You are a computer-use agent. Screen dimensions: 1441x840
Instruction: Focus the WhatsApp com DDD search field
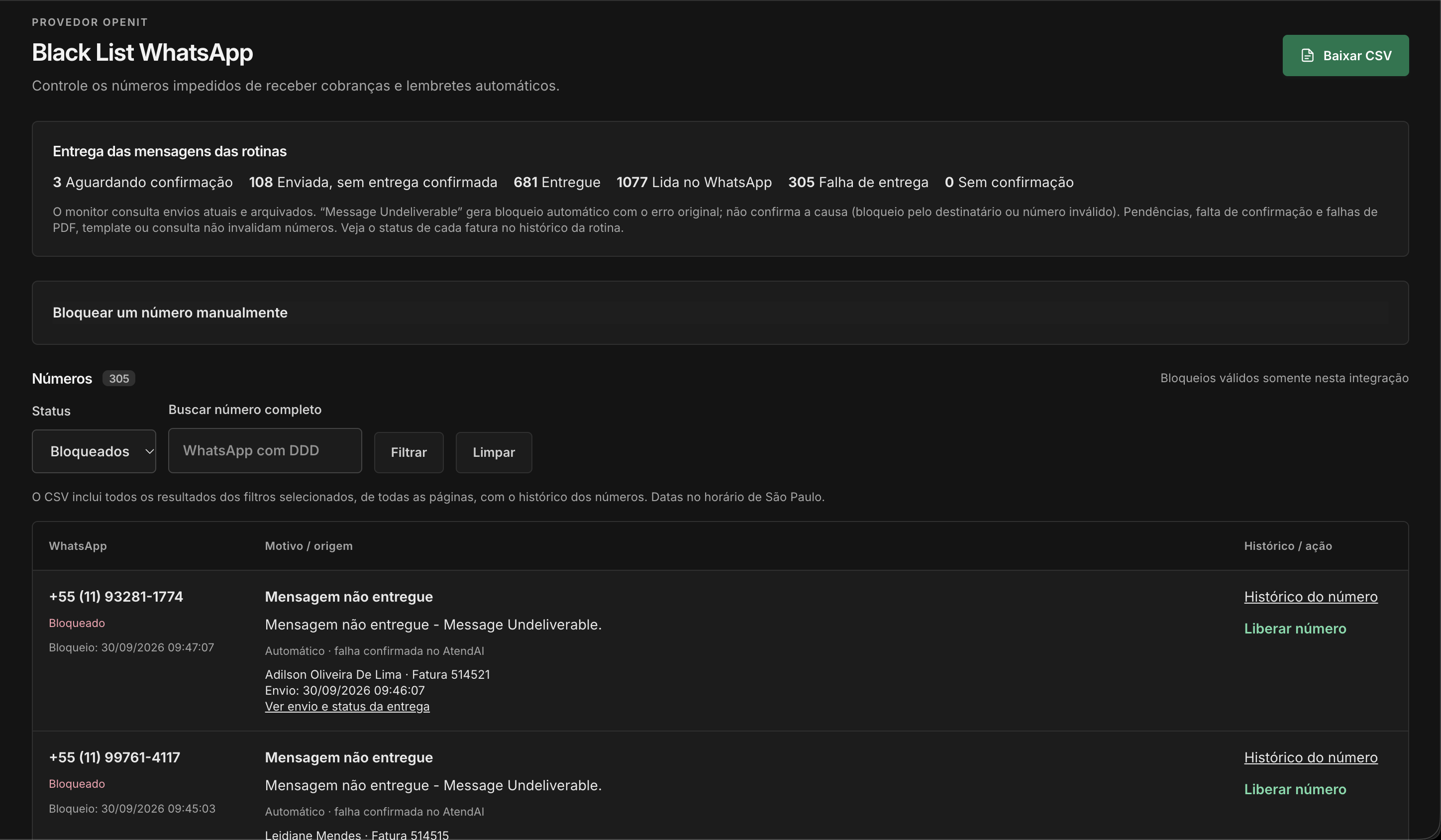click(x=265, y=450)
